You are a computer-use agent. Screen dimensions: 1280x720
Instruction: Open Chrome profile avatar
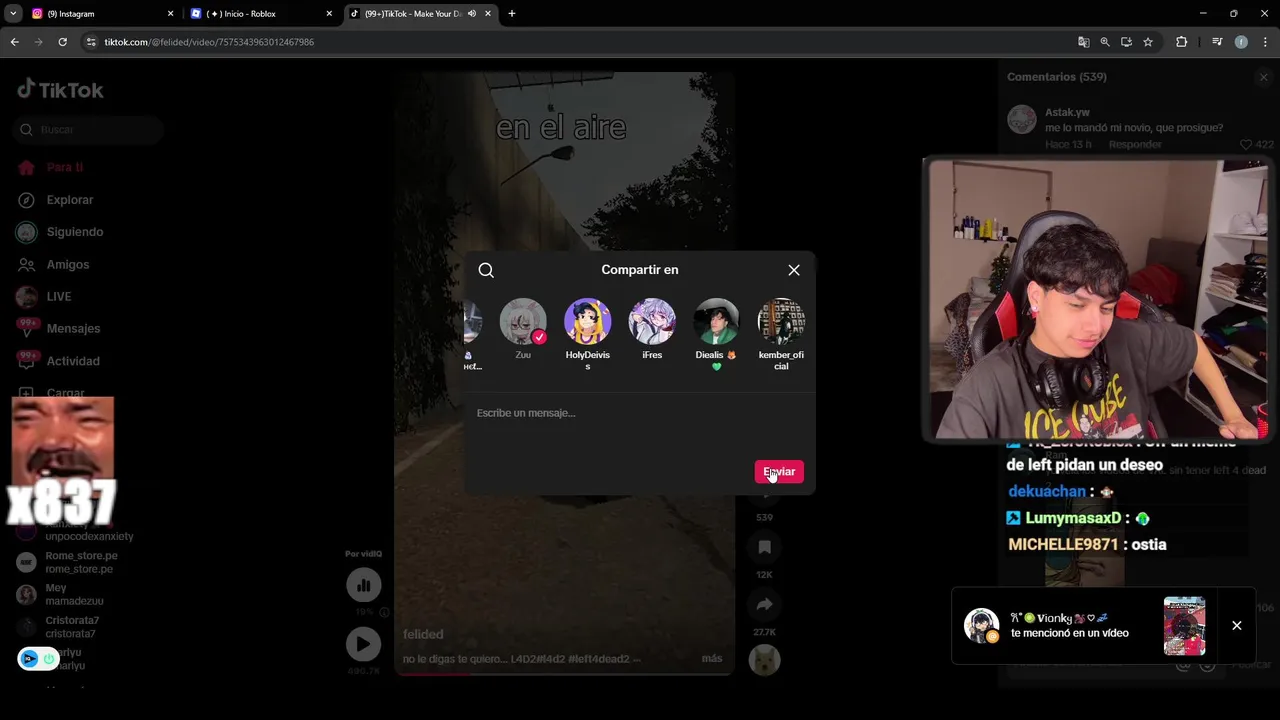[1241, 42]
